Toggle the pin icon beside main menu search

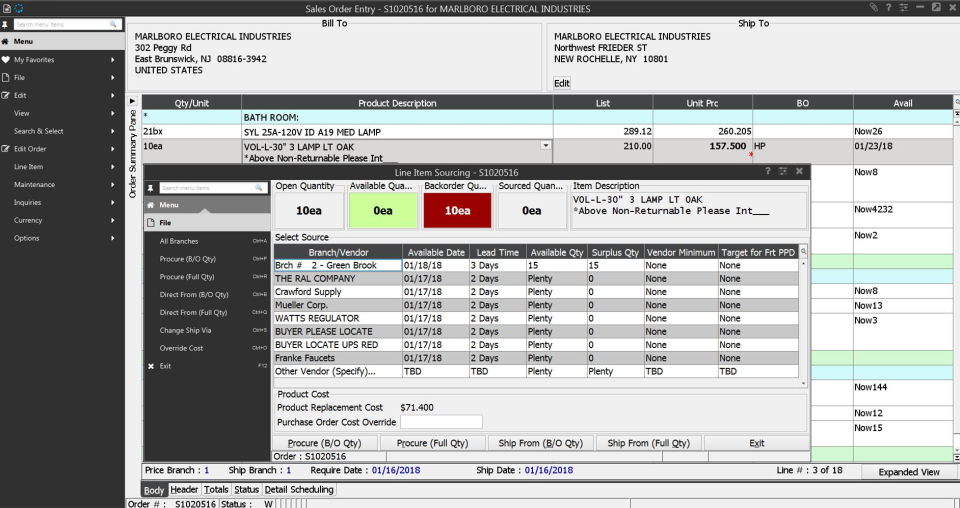pyautogui.click(x=5, y=24)
